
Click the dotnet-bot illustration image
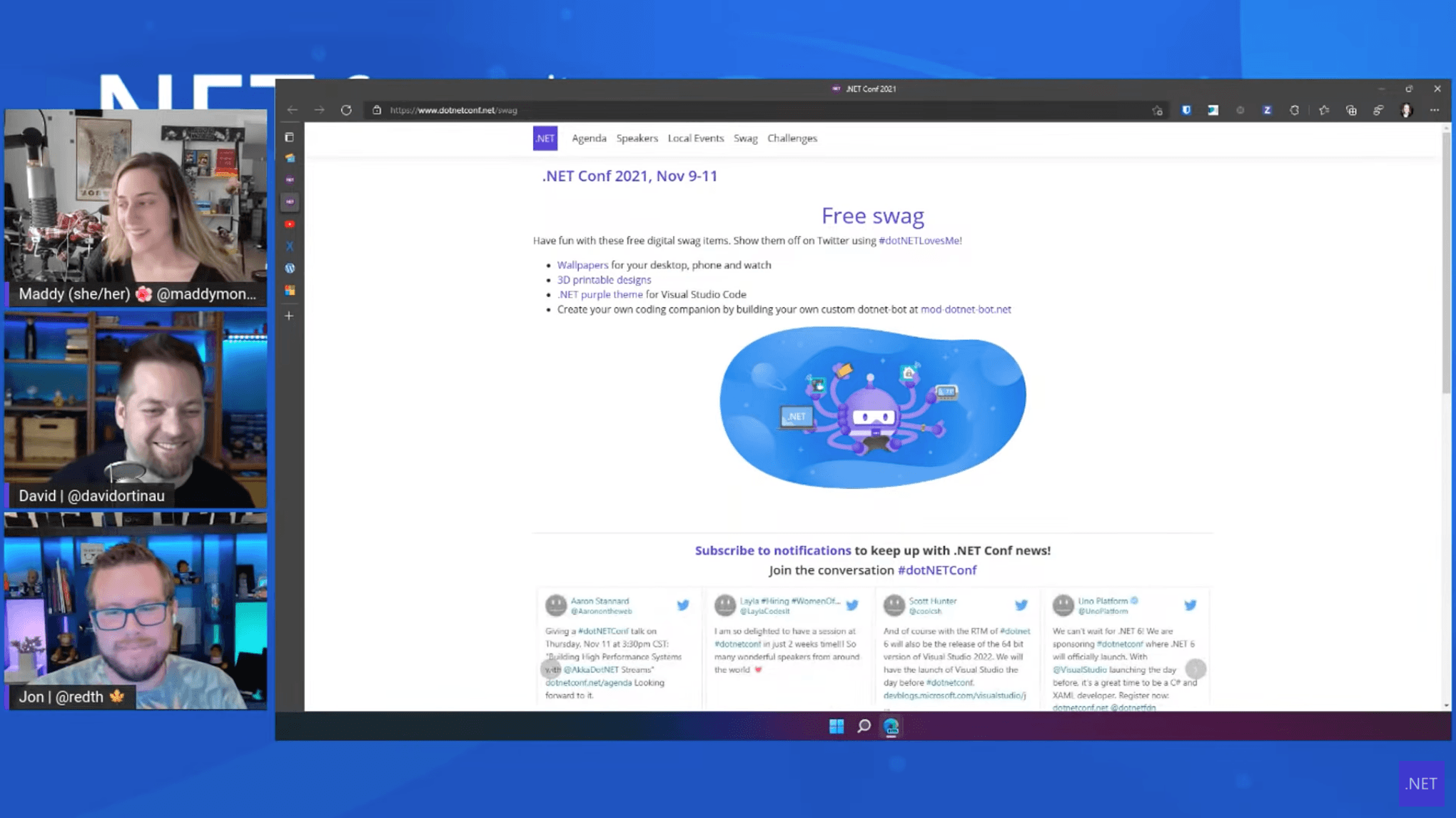pos(872,408)
